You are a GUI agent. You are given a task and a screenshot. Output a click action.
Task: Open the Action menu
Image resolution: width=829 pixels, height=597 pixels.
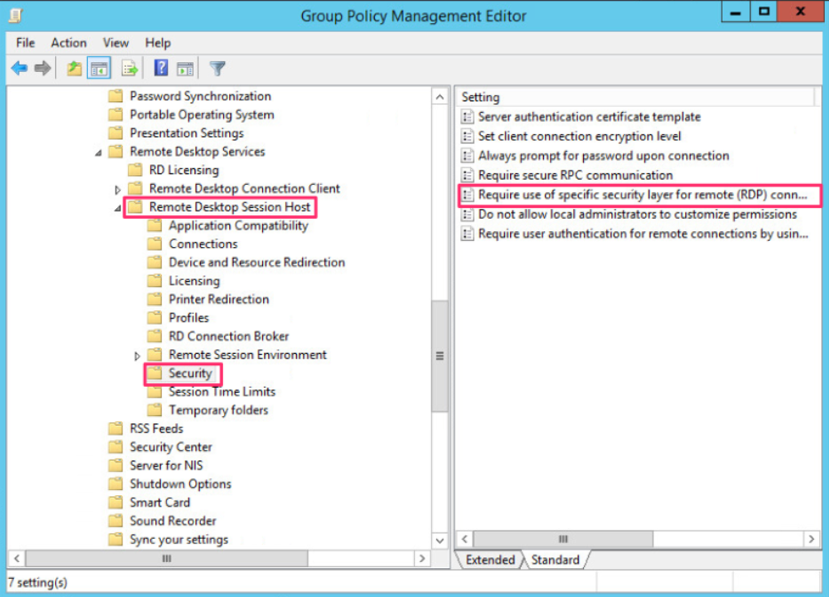click(x=69, y=43)
